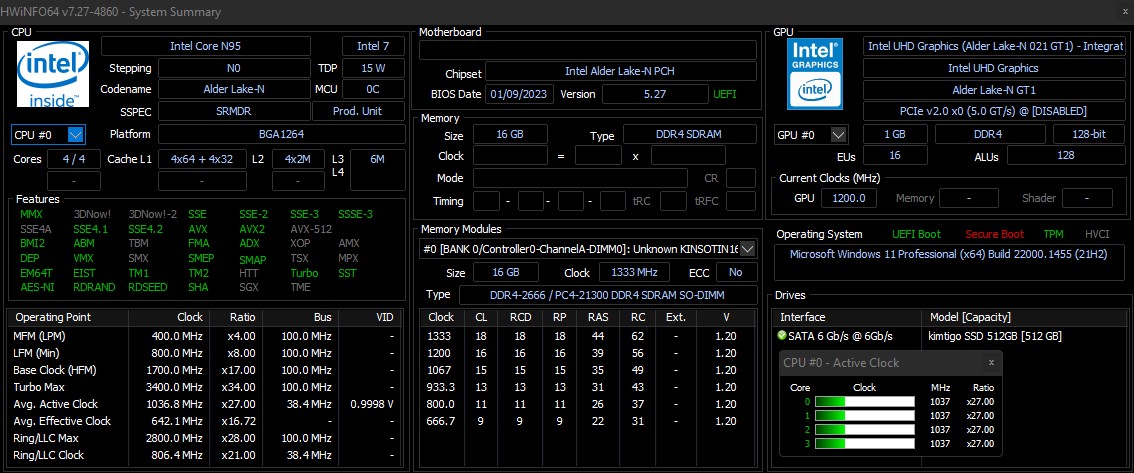Click the red Secure Boot label
Image resolution: width=1134 pixels, height=473 pixels.
coord(994,234)
